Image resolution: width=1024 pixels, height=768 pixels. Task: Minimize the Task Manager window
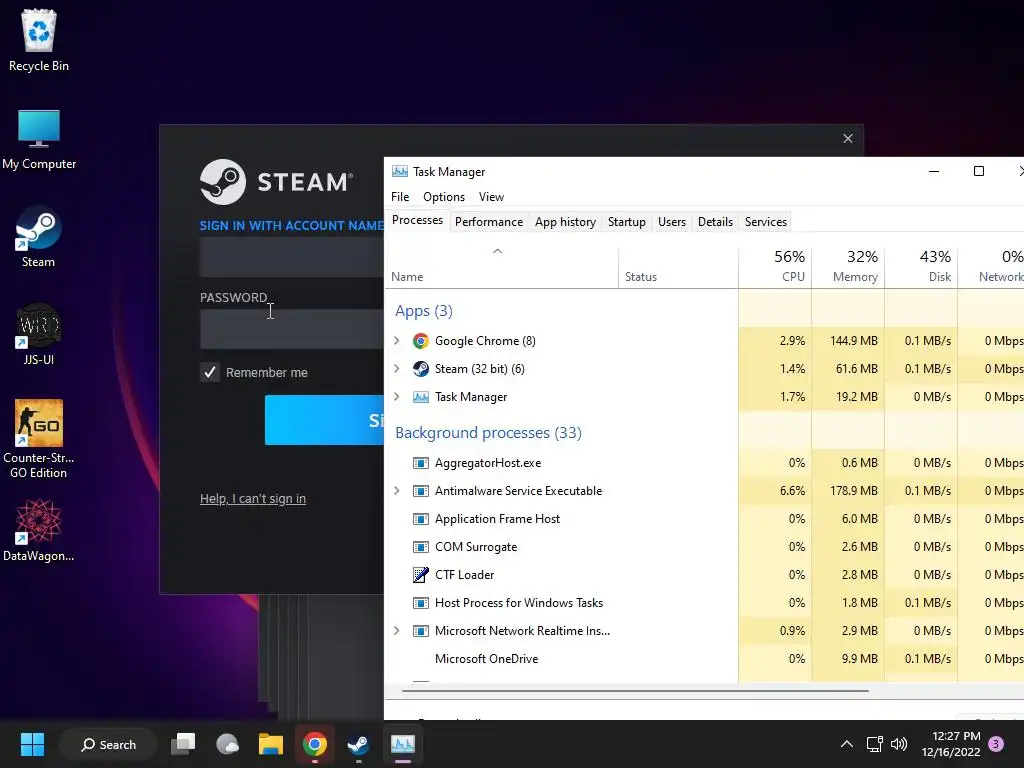point(934,171)
